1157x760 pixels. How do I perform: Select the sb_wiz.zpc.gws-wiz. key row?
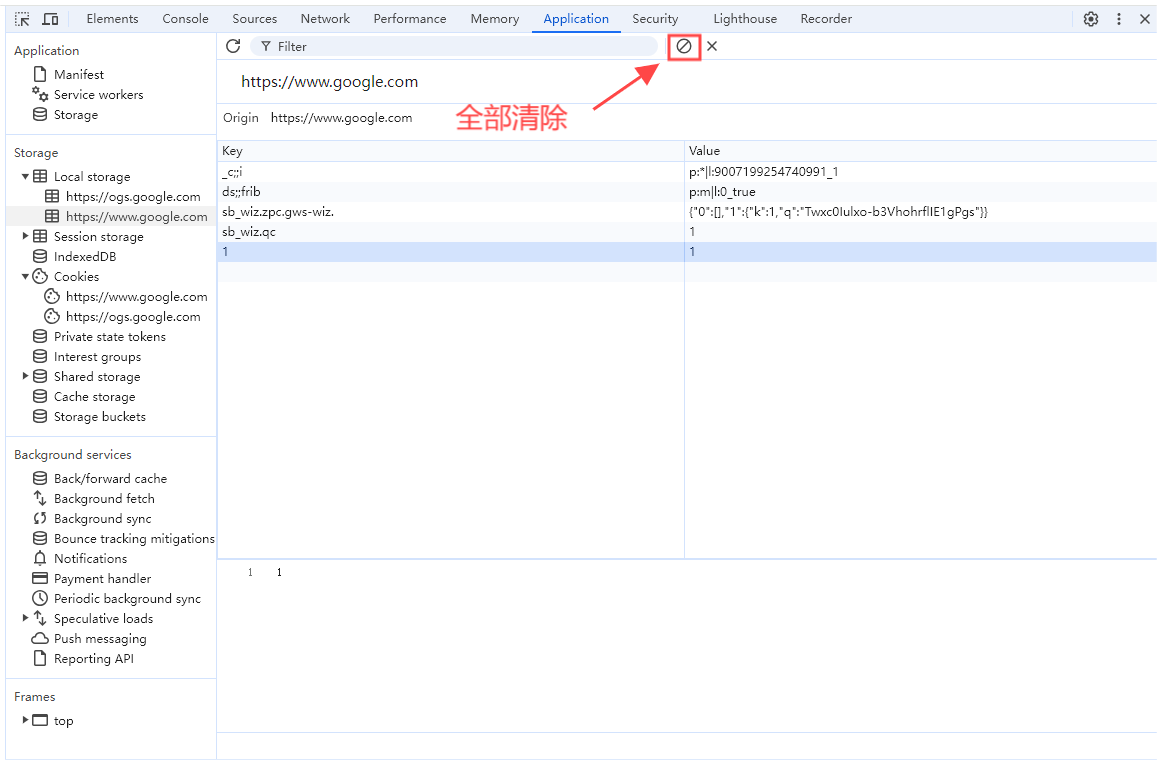click(x=451, y=212)
